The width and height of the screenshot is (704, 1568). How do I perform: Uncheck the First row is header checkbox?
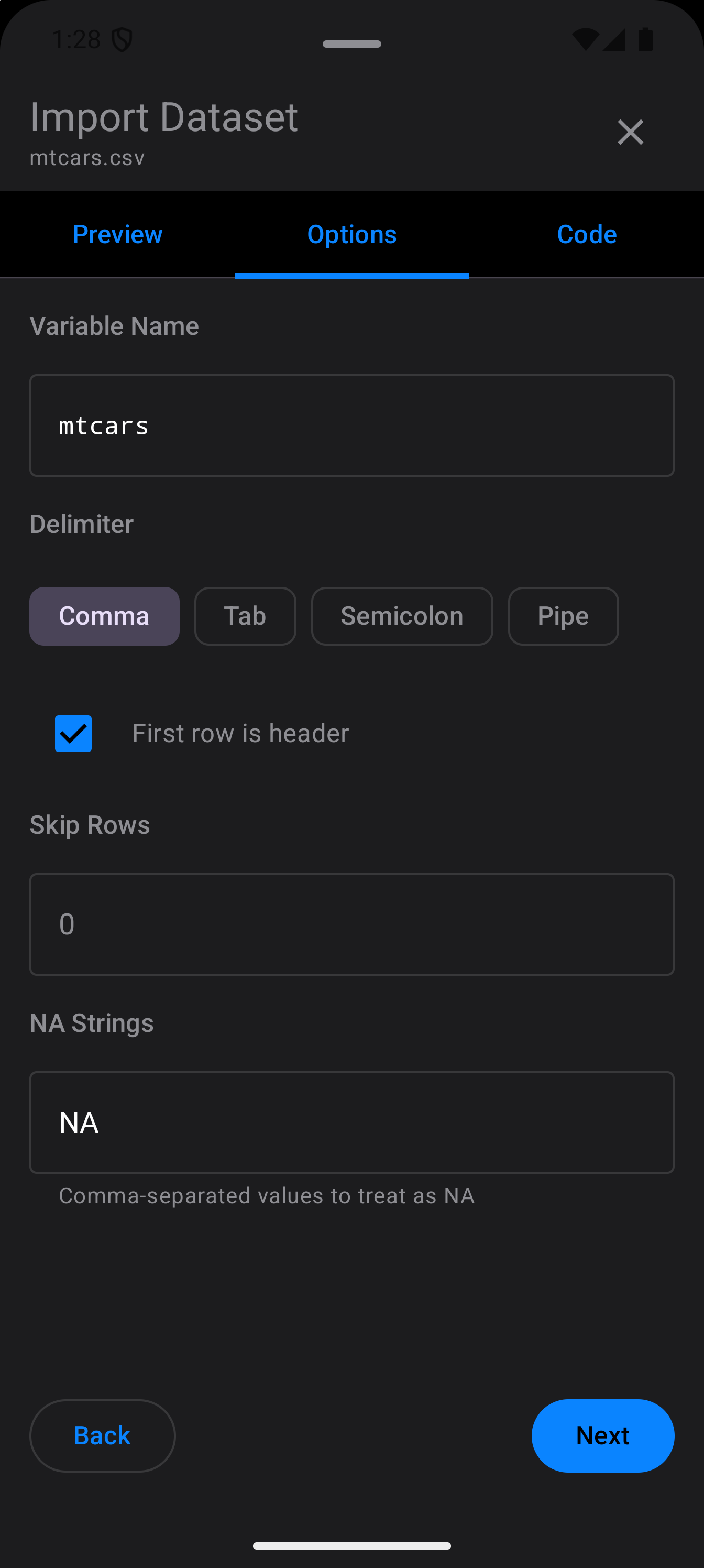[74, 734]
